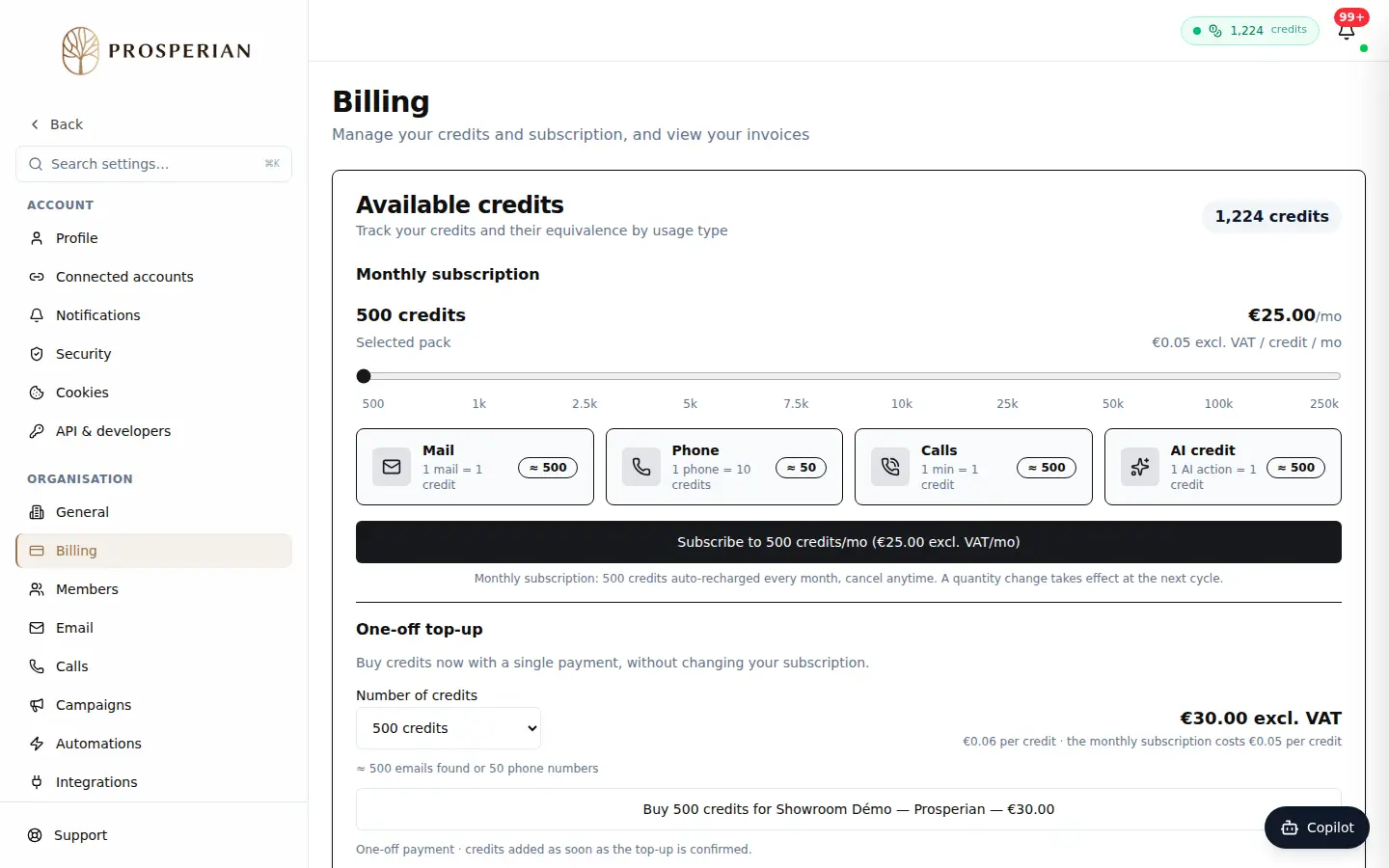Image resolution: width=1389 pixels, height=868 pixels.
Task: Click the Members people icon
Action: (37, 589)
